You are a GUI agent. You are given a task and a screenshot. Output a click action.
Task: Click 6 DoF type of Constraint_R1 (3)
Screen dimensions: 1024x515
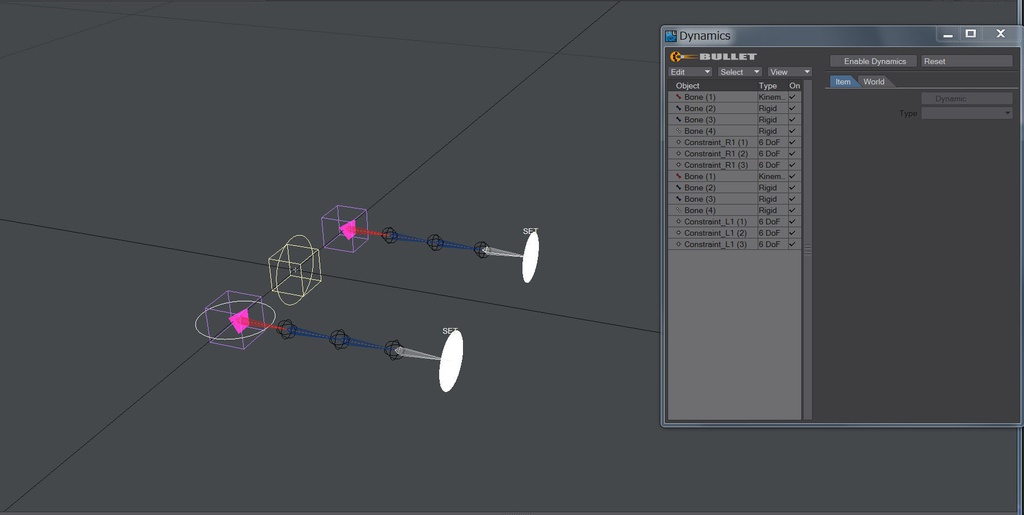point(769,165)
